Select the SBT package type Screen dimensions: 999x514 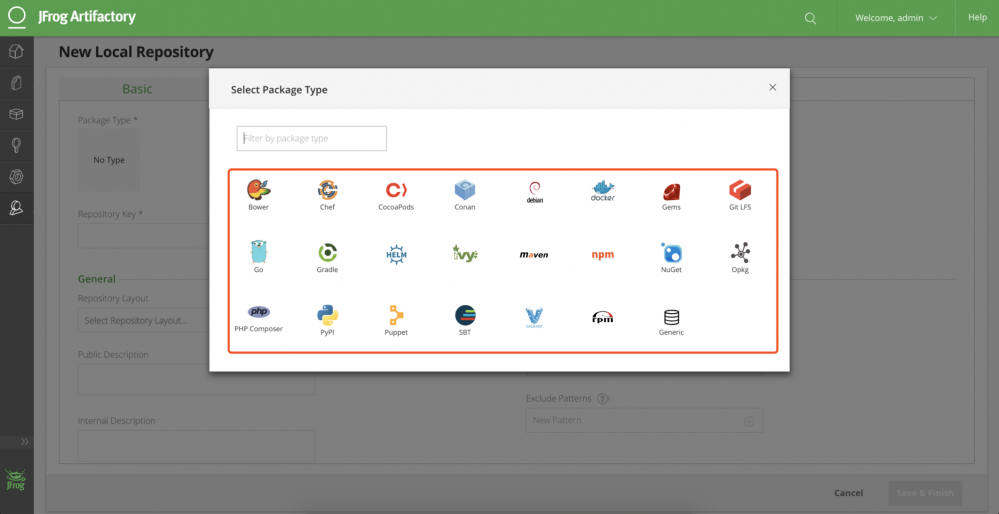click(x=465, y=320)
